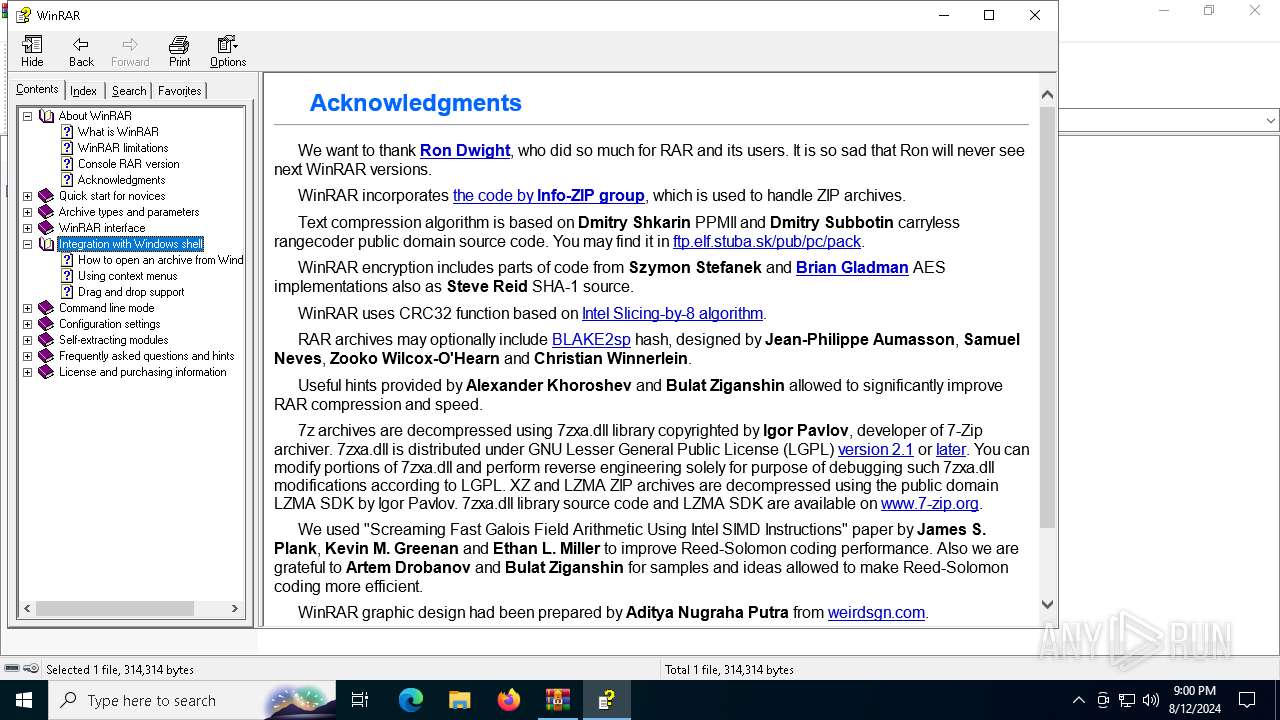Screen dimensions: 1280x720
Task: Open the Windows Start menu
Action: click(24, 700)
